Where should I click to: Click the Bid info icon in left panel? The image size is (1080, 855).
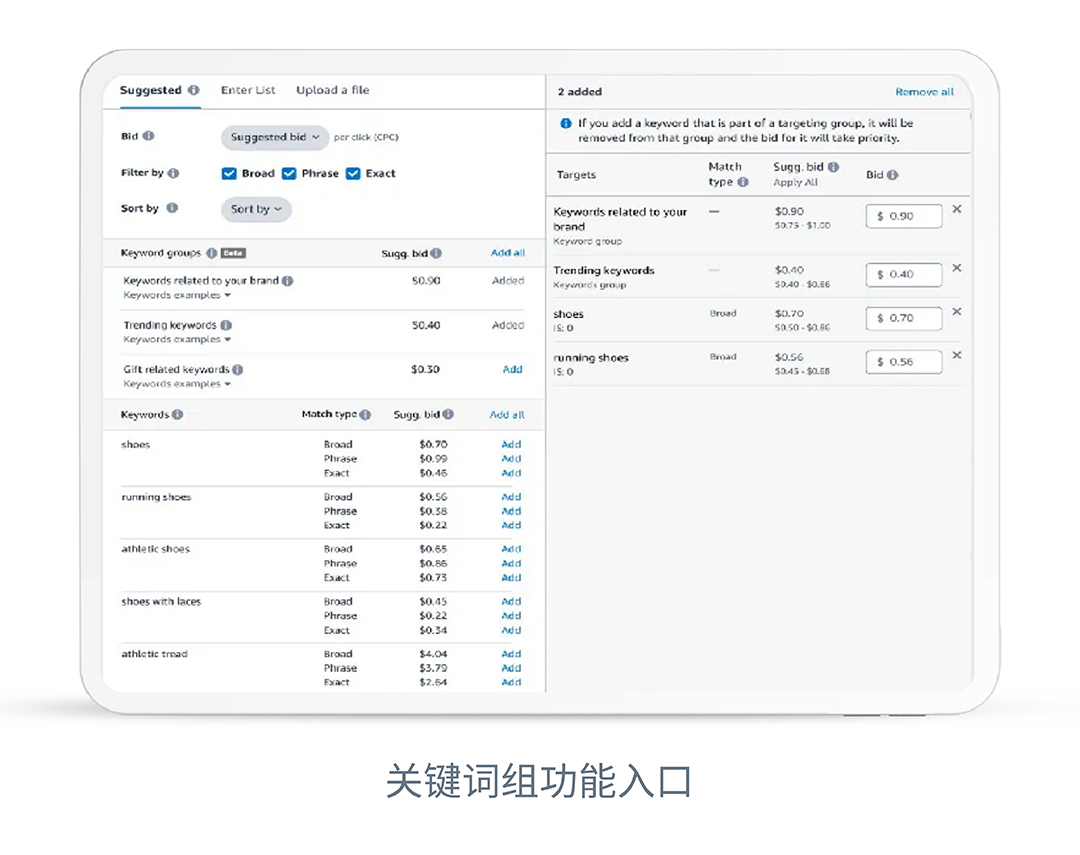pyautogui.click(x=148, y=136)
